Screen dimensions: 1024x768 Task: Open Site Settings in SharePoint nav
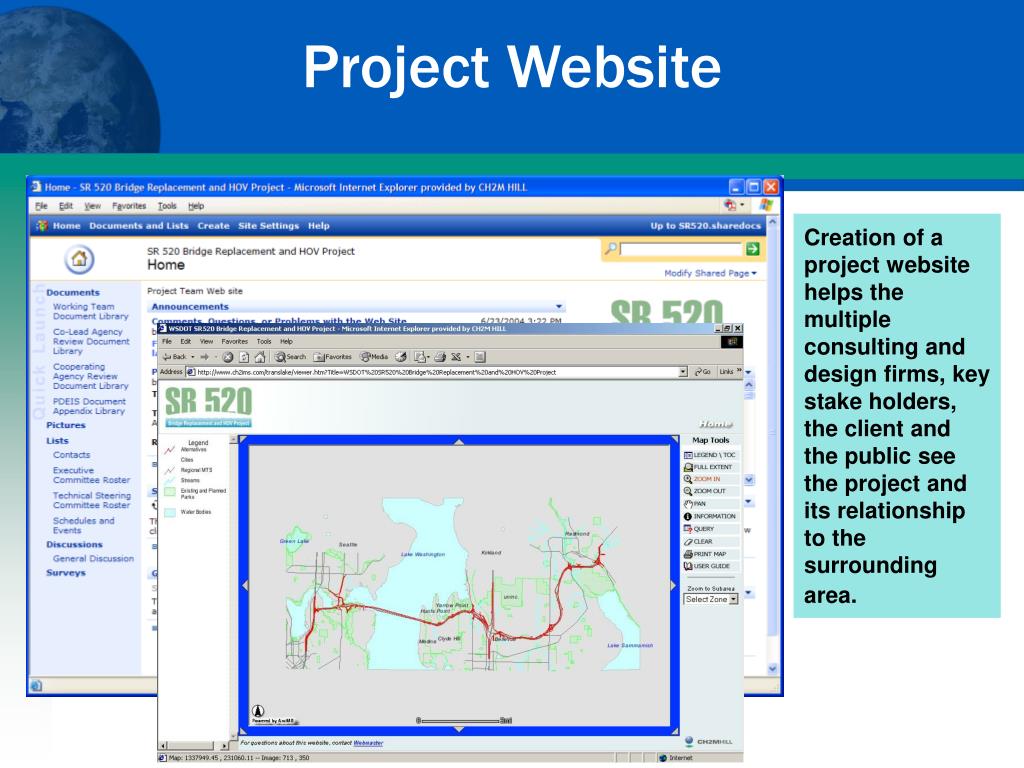(268, 226)
